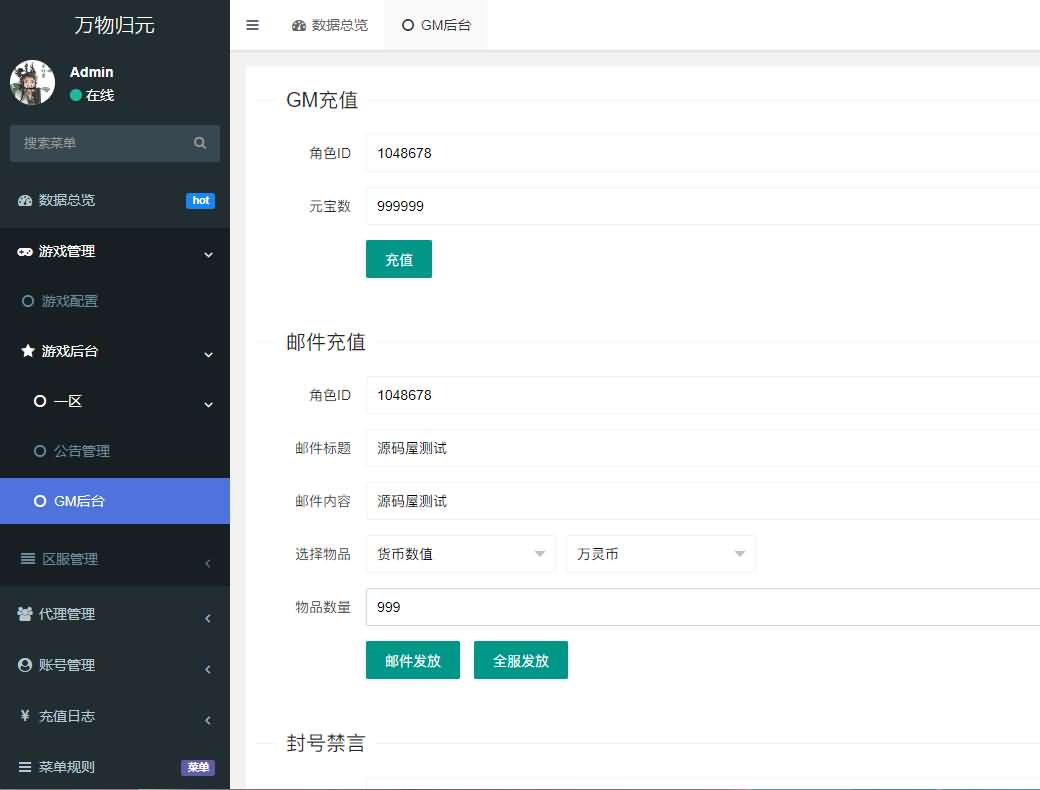Screen dimensions: 1040x790
Task: Click the user icon beside 账号管理
Action: 25,665
